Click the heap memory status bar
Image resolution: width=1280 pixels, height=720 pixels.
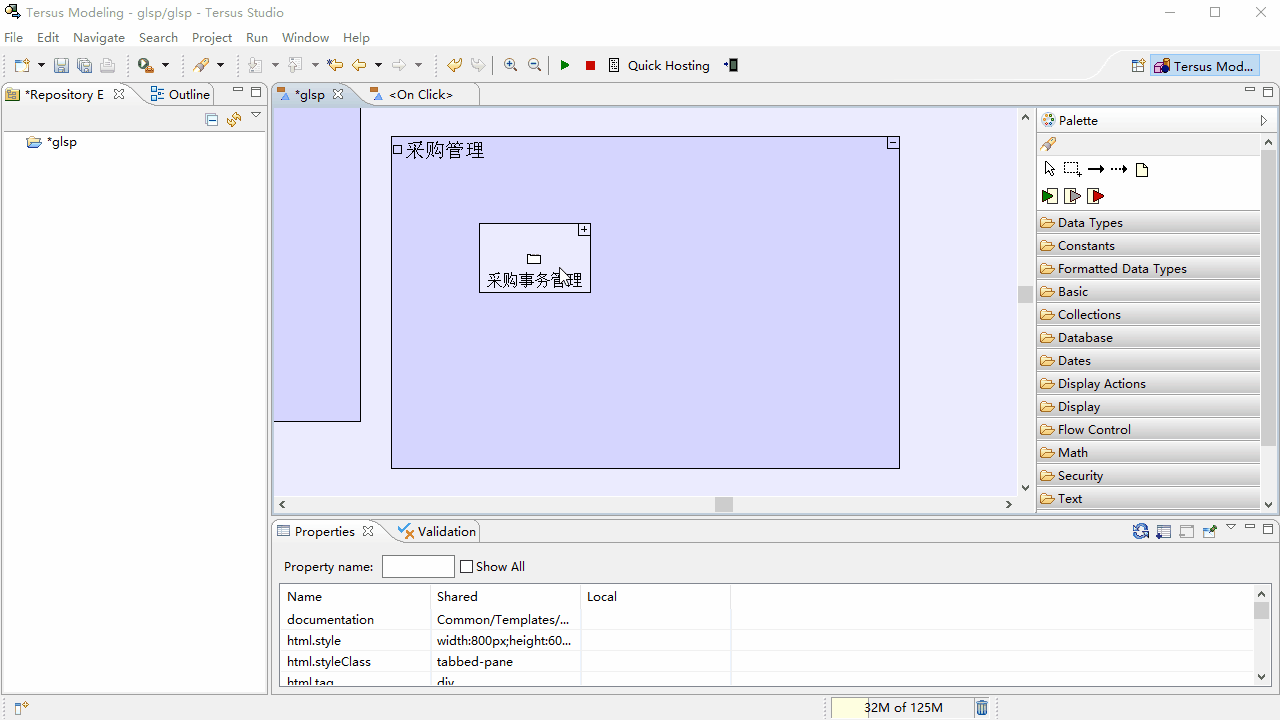pos(901,707)
